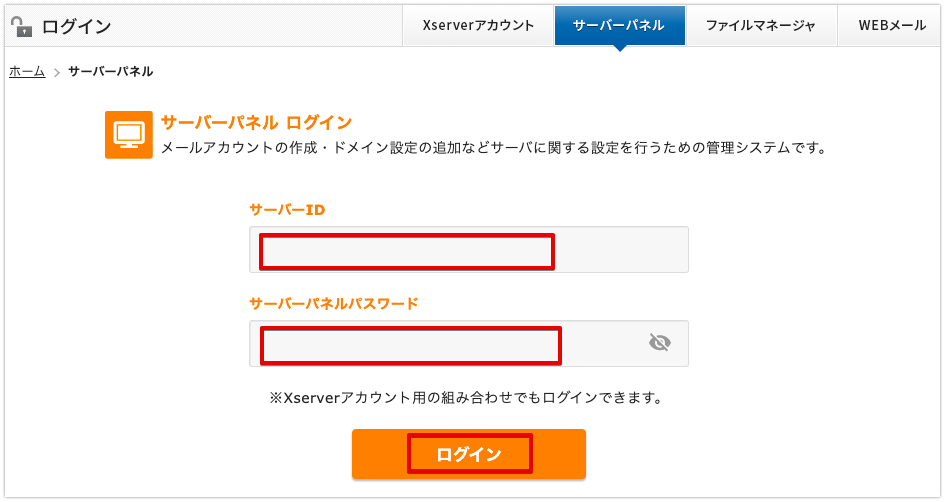Click the サーバーID field label
Screen dimensions: 945x502
(x=287, y=210)
